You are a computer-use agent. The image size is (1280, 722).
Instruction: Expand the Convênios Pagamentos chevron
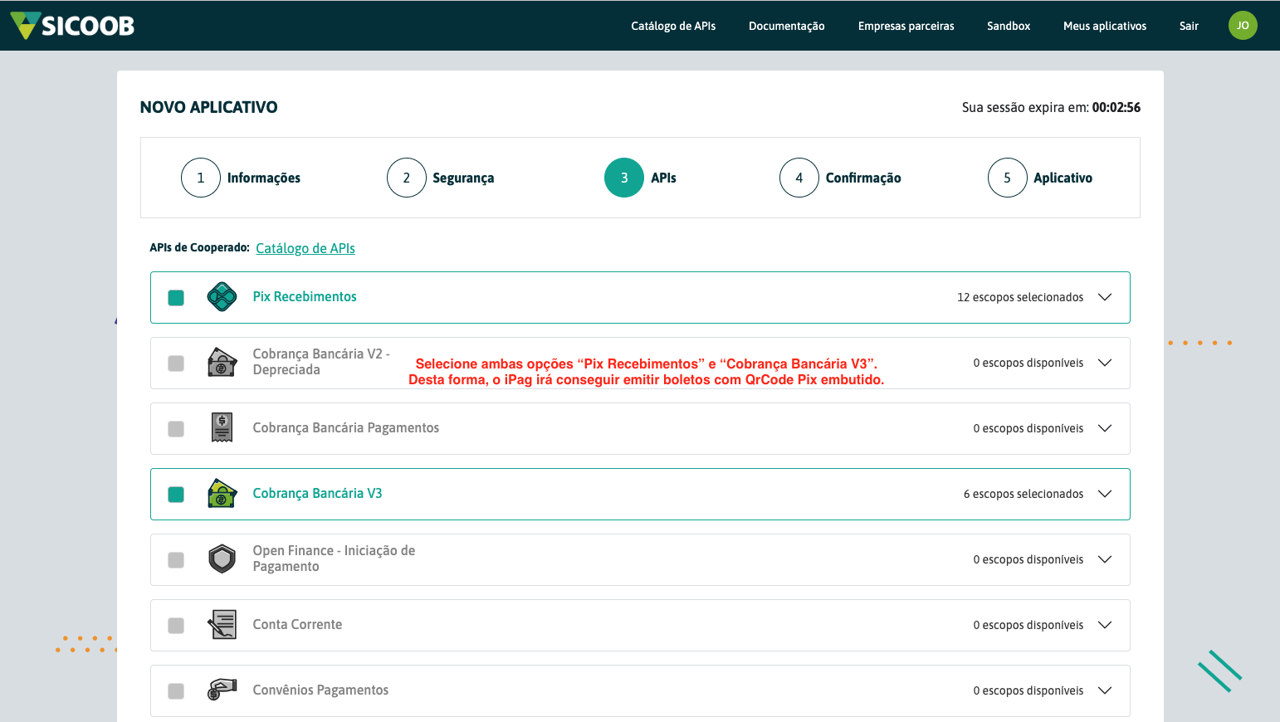(1105, 690)
